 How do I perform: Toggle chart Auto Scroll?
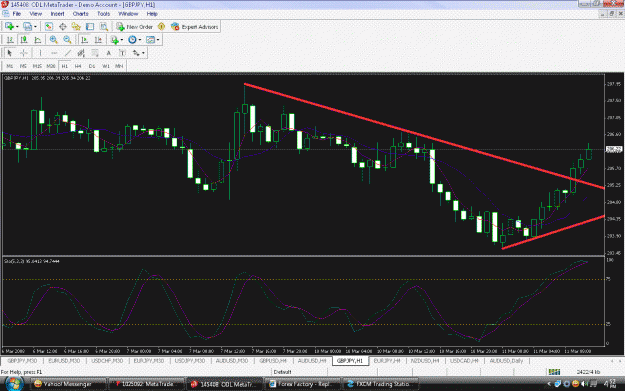point(85,40)
